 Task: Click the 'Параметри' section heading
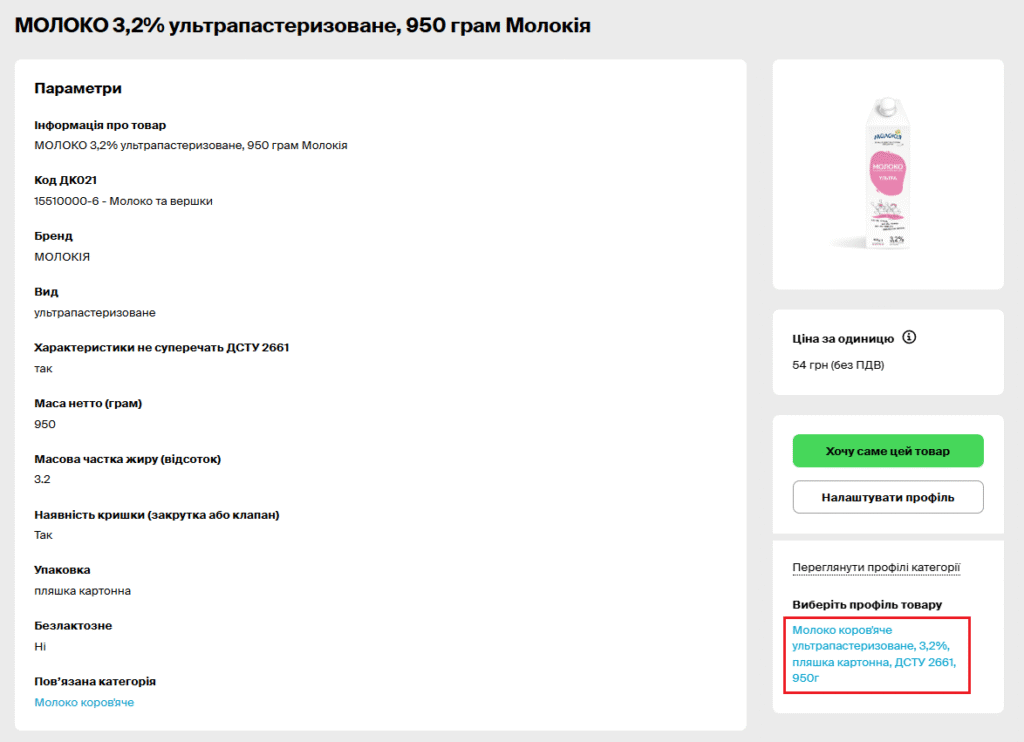pos(78,88)
